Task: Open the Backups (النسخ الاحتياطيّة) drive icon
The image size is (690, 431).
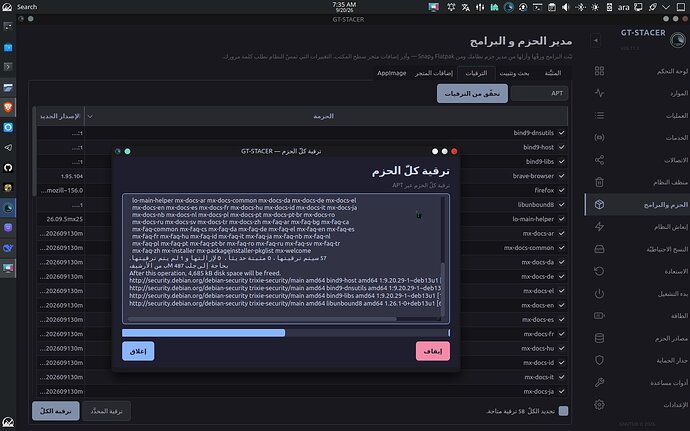Action: (599, 249)
